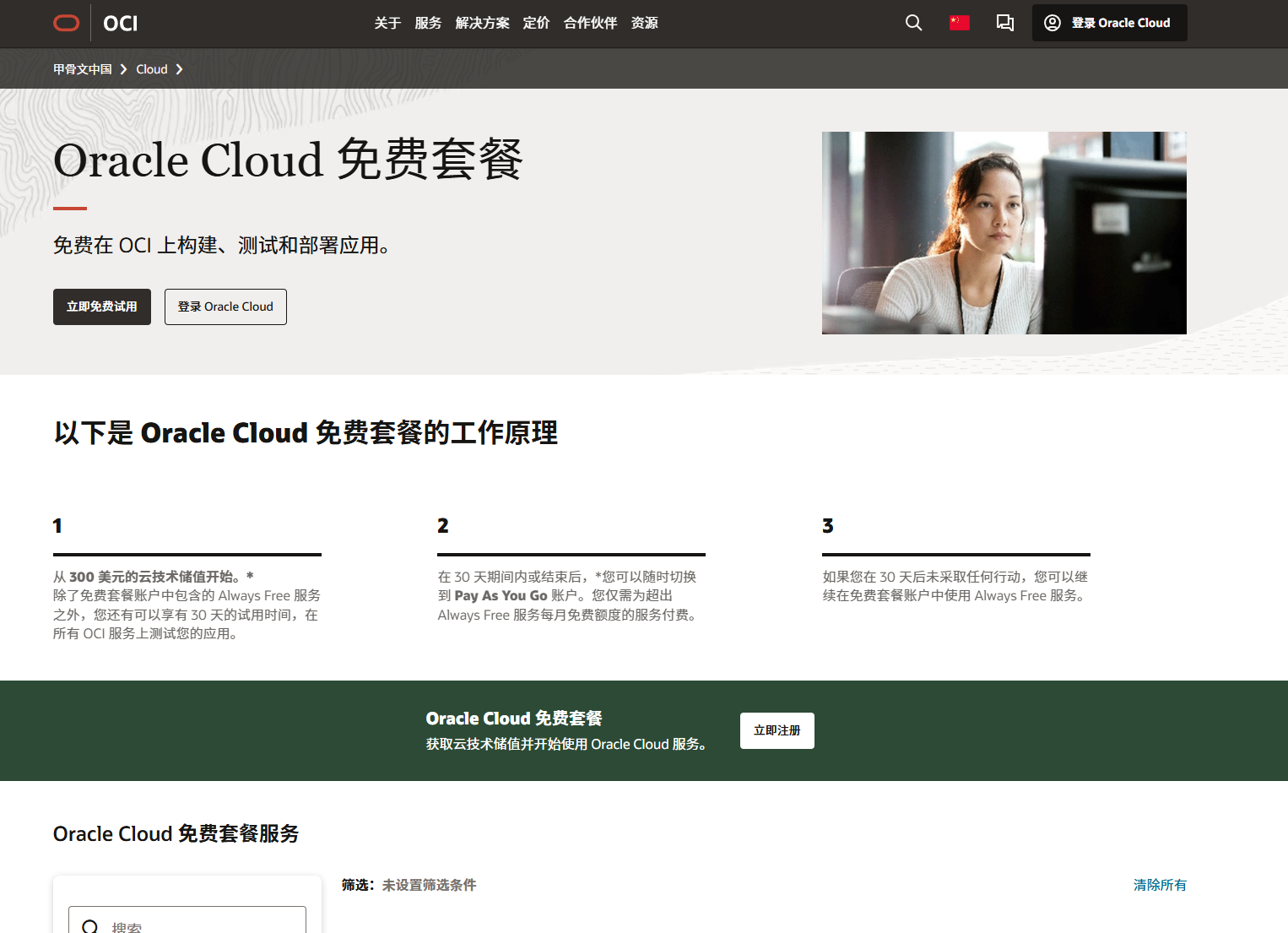The width and height of the screenshot is (1288, 933).
Task: Click the Oracle logo icon
Action: (x=67, y=23)
